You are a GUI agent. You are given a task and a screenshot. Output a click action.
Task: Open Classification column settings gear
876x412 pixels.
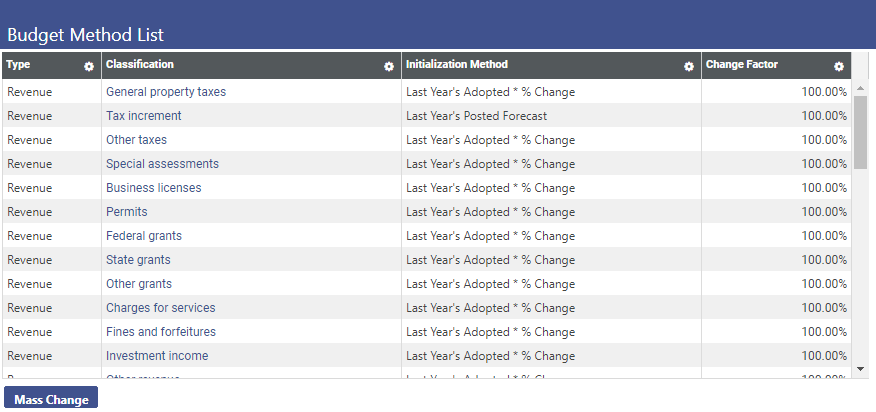pyautogui.click(x=389, y=66)
